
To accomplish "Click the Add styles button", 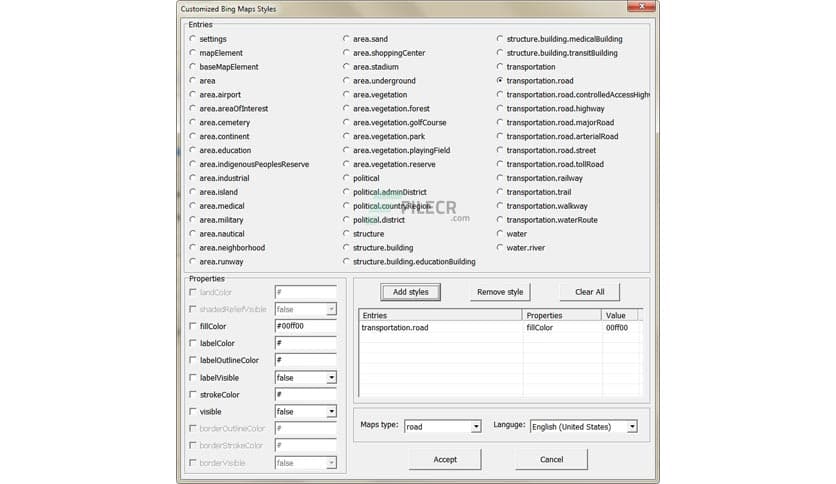I will click(411, 292).
